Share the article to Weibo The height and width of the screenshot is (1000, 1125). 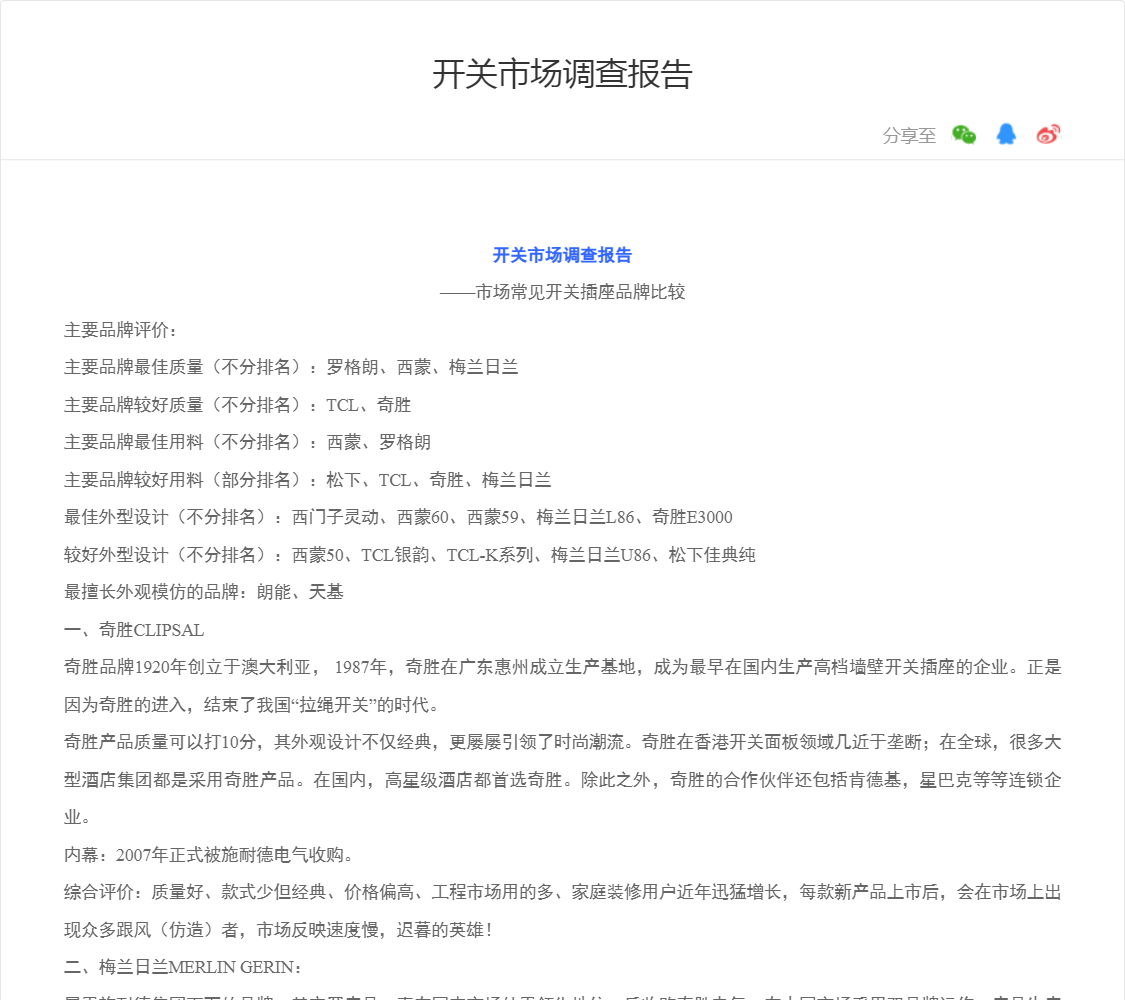pyautogui.click(x=1048, y=134)
